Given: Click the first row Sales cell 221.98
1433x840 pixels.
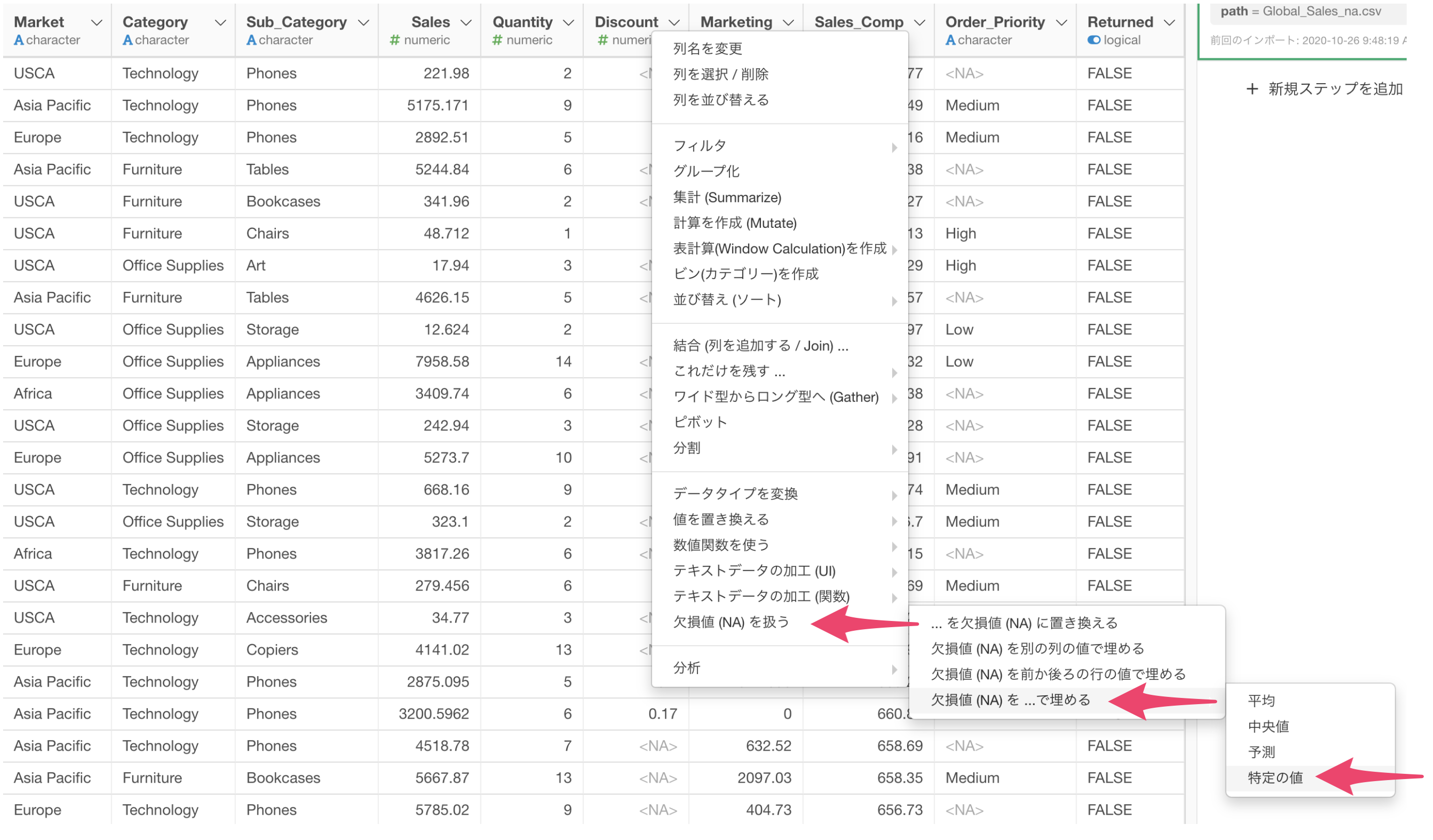Looking at the screenshot, I should (x=446, y=73).
